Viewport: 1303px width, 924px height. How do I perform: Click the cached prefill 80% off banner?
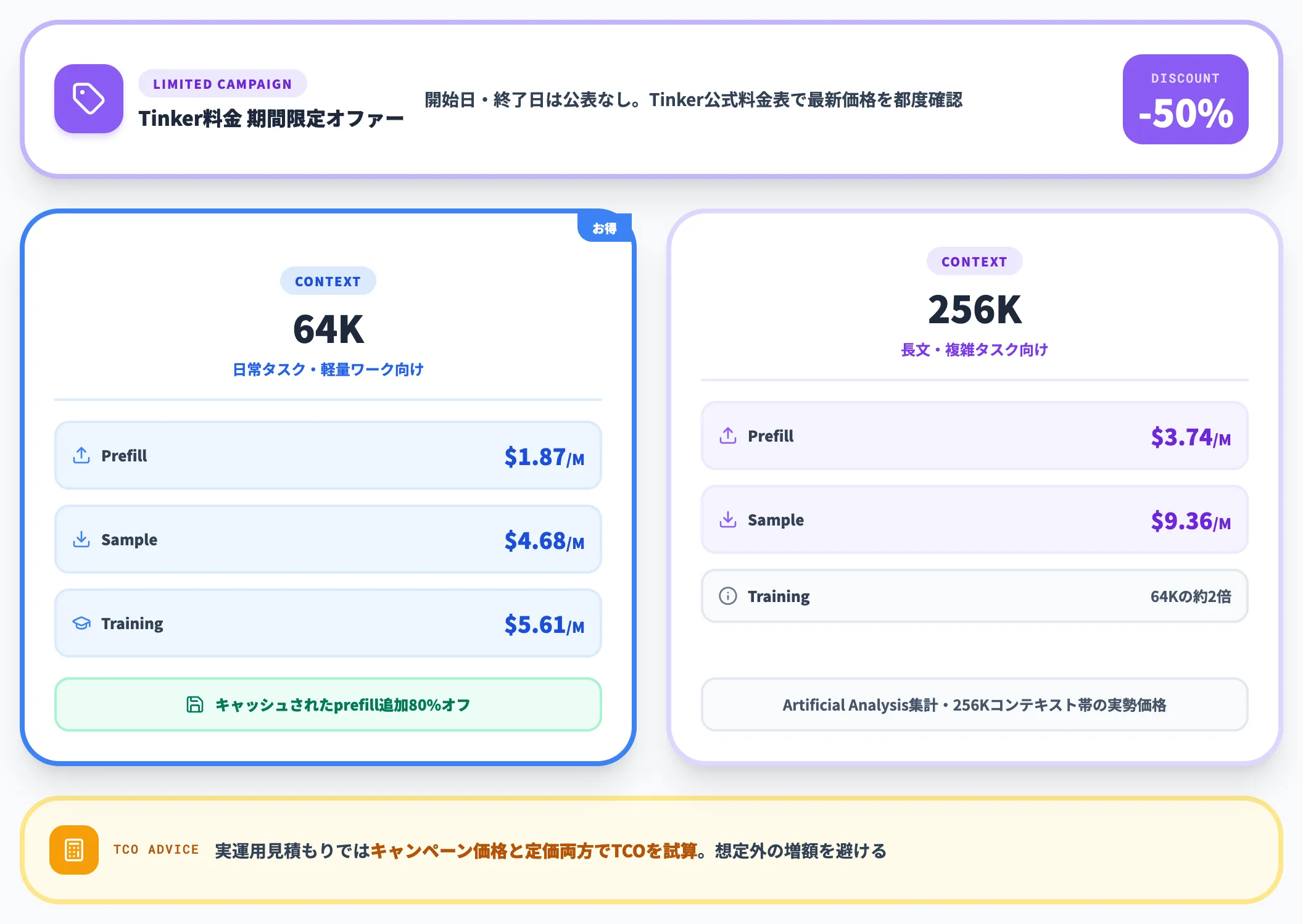328,704
